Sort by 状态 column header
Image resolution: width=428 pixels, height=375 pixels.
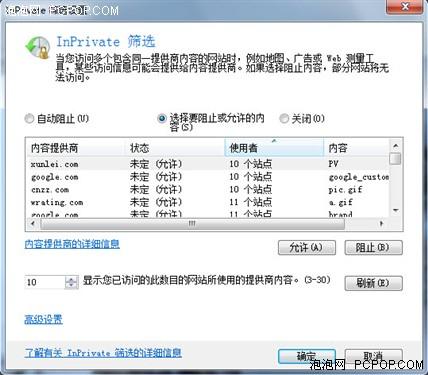175,148
